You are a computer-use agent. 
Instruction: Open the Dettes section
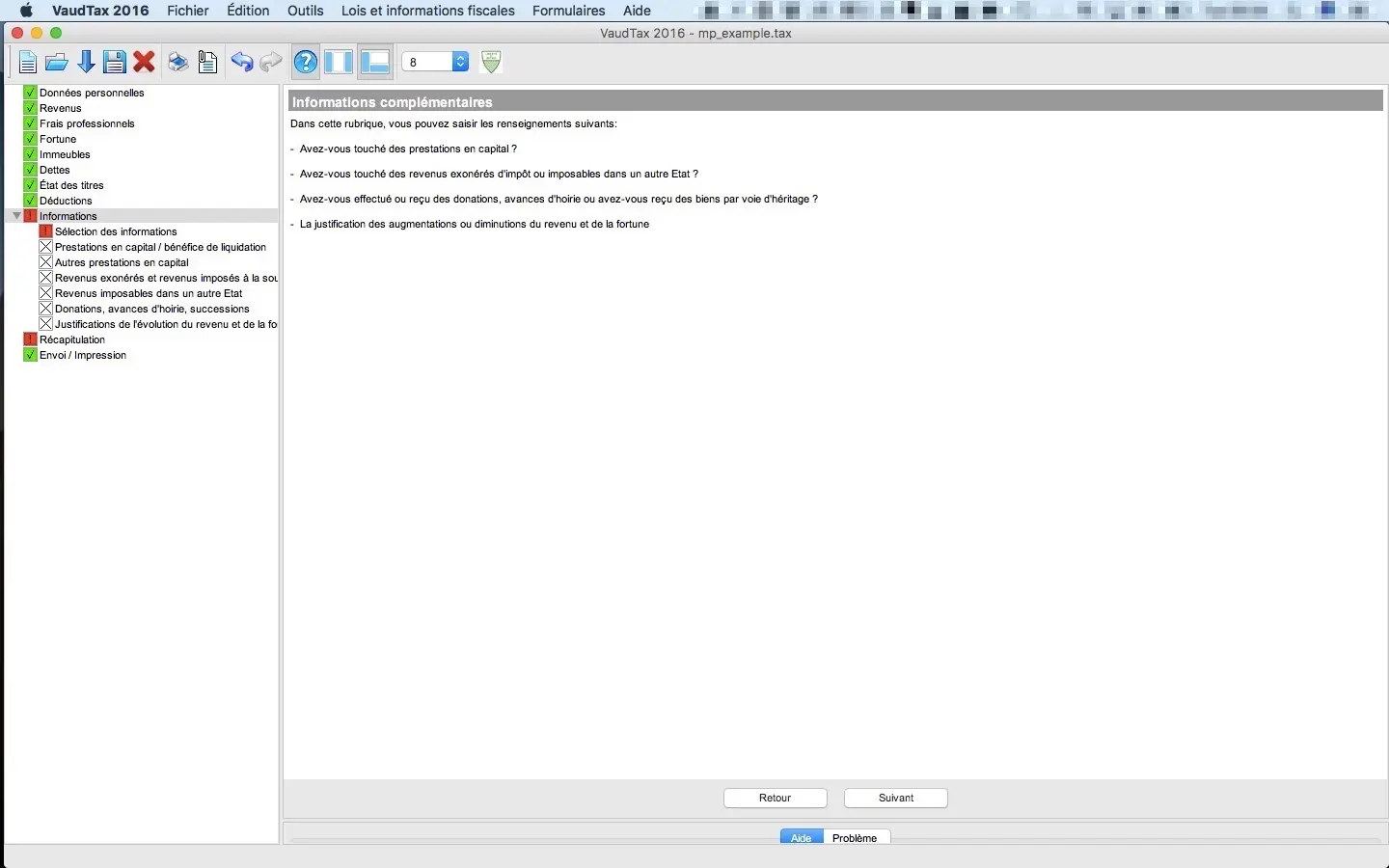tap(55, 170)
